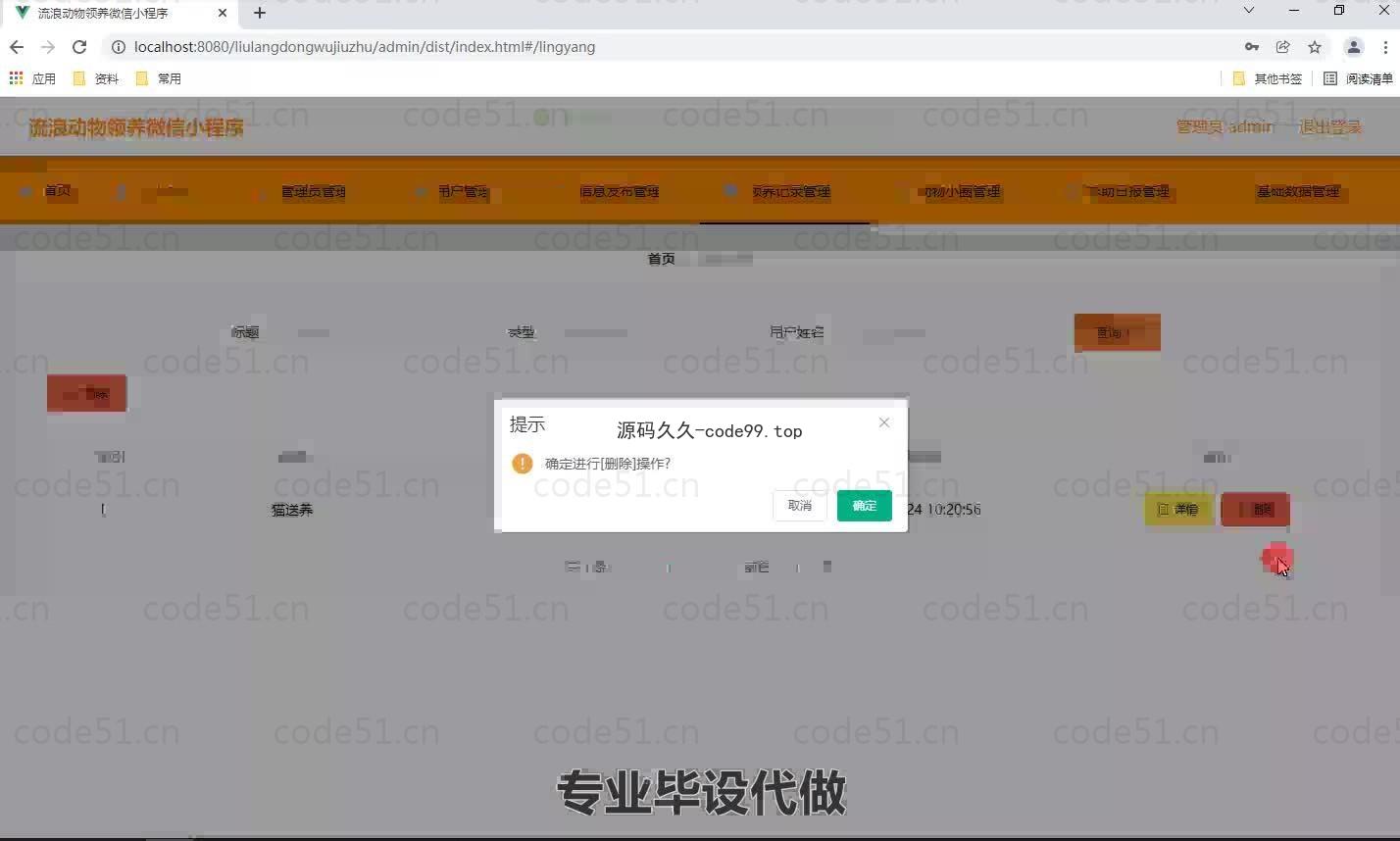Open the 应用 apps shortcut
Screen dimensions: 1400x841
(32, 78)
